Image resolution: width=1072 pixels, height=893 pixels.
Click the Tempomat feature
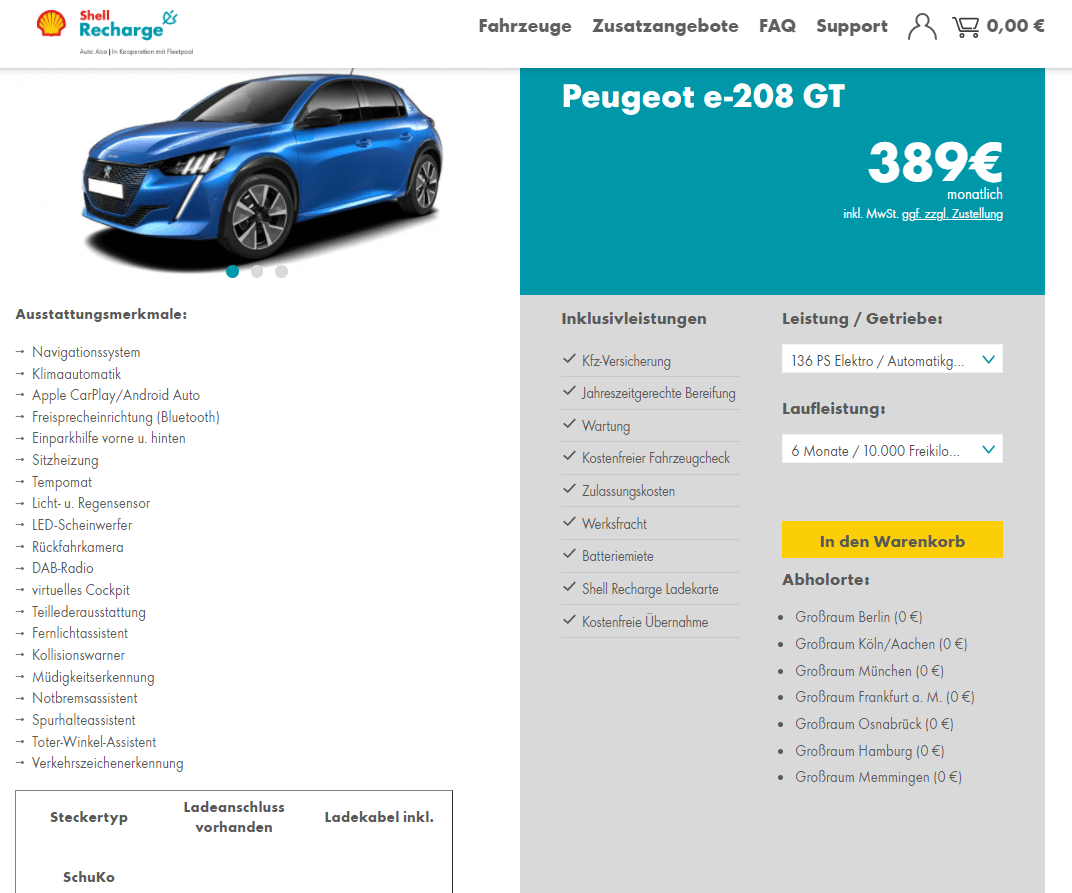(62, 482)
